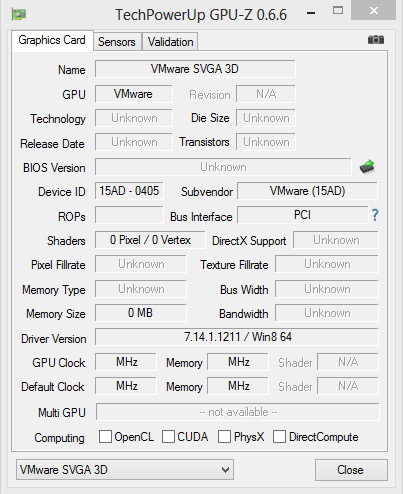Click the Driver Version label
This screenshot has height=494, width=403.
pos(54,339)
